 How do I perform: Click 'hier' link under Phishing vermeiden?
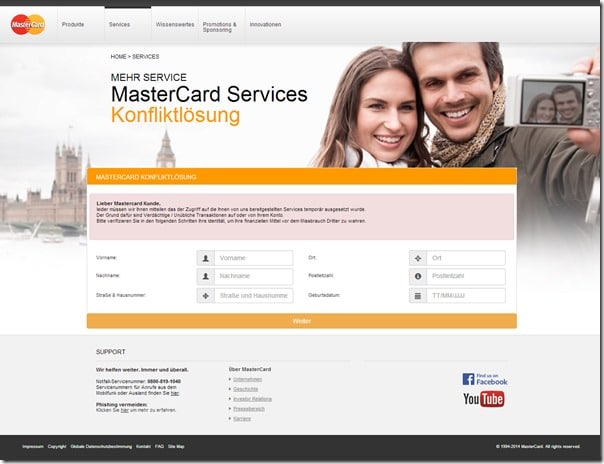(124, 410)
